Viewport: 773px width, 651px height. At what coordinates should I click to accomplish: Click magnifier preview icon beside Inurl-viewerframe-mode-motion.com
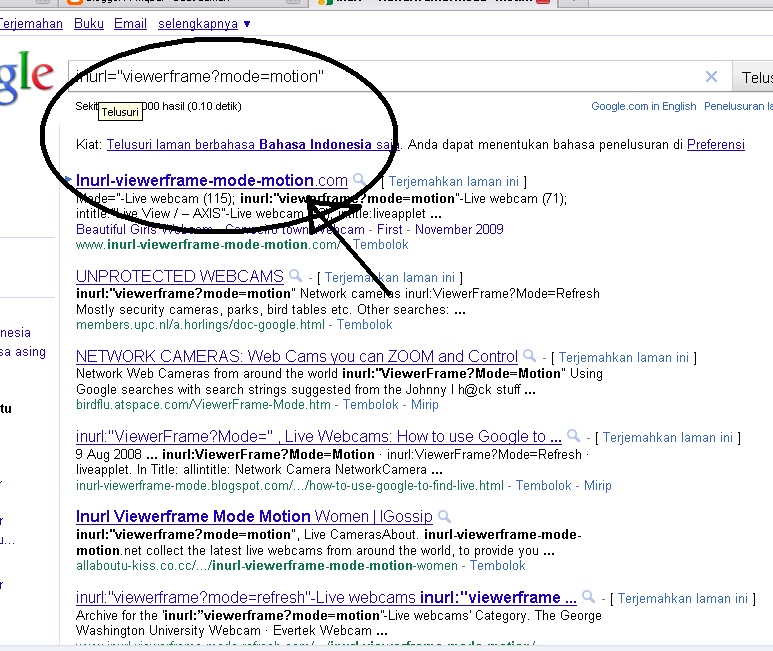[360, 179]
